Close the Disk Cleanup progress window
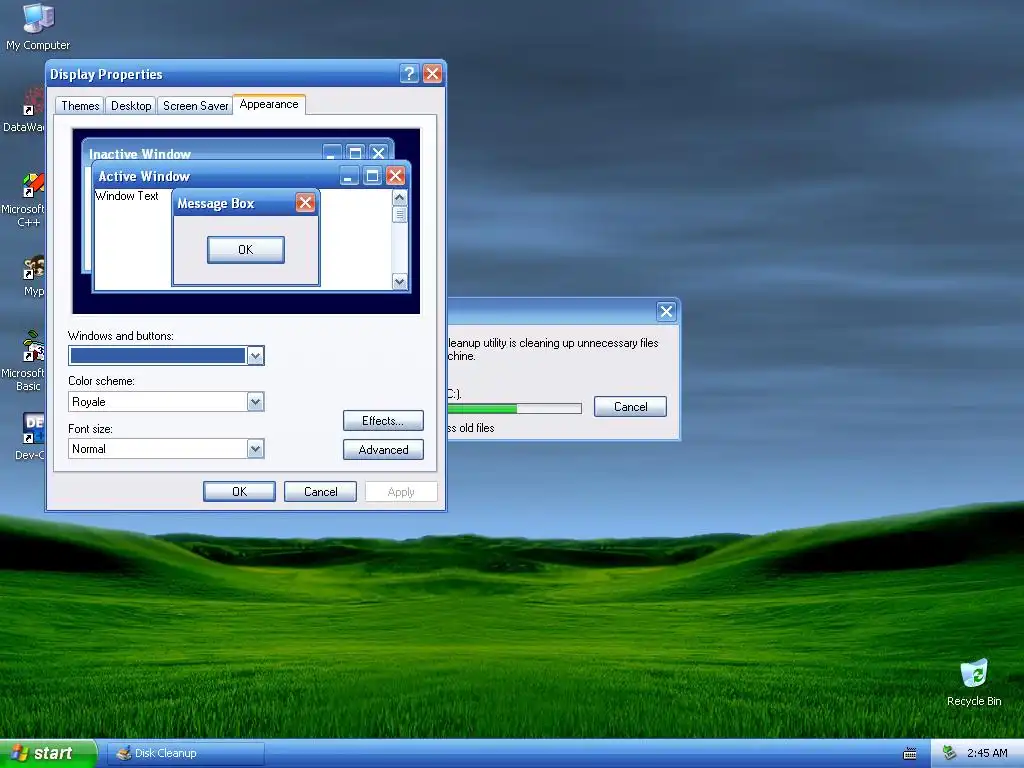 pos(666,312)
